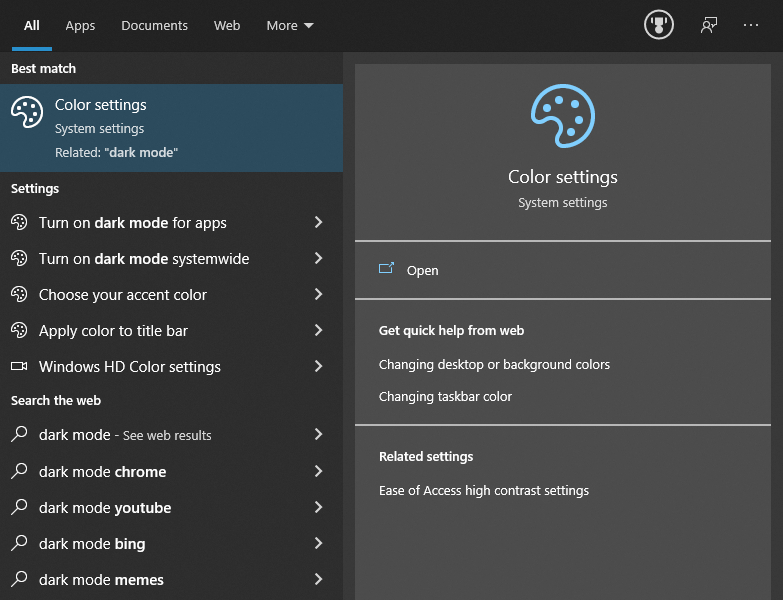Open Changing taskbar color help link
Image resolution: width=783 pixels, height=600 pixels.
click(445, 397)
